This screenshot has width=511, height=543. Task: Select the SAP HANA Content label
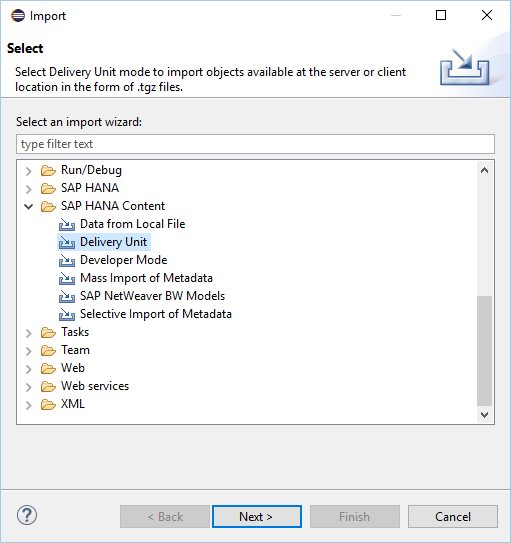[x=113, y=206]
